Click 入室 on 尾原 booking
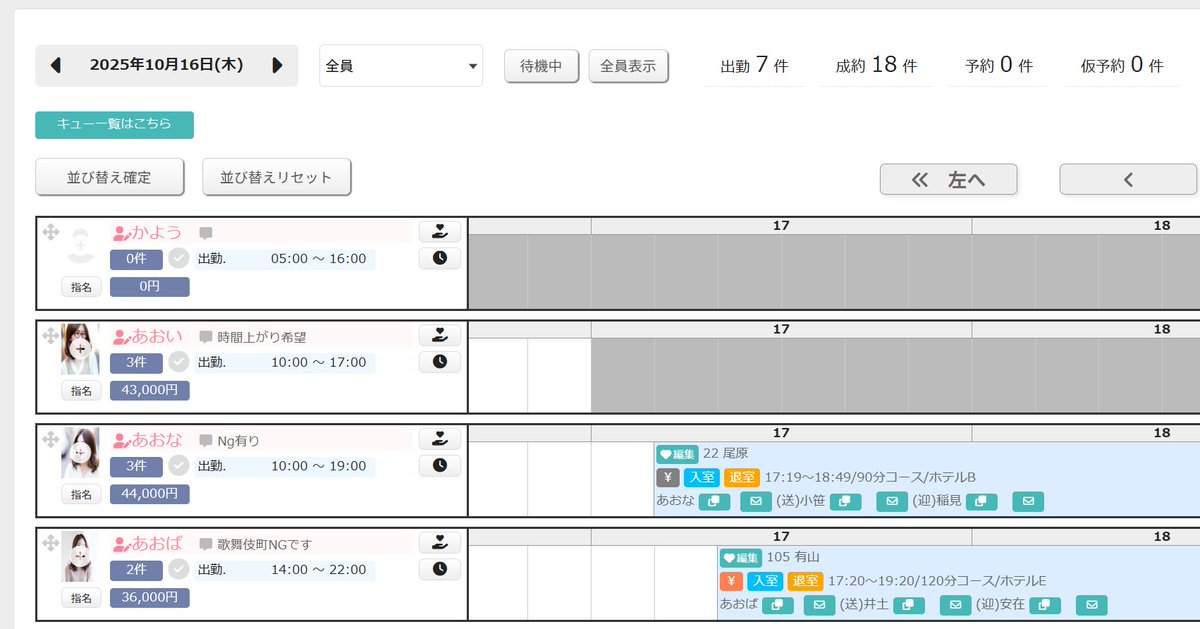This screenshot has height=629, width=1200. click(x=701, y=478)
